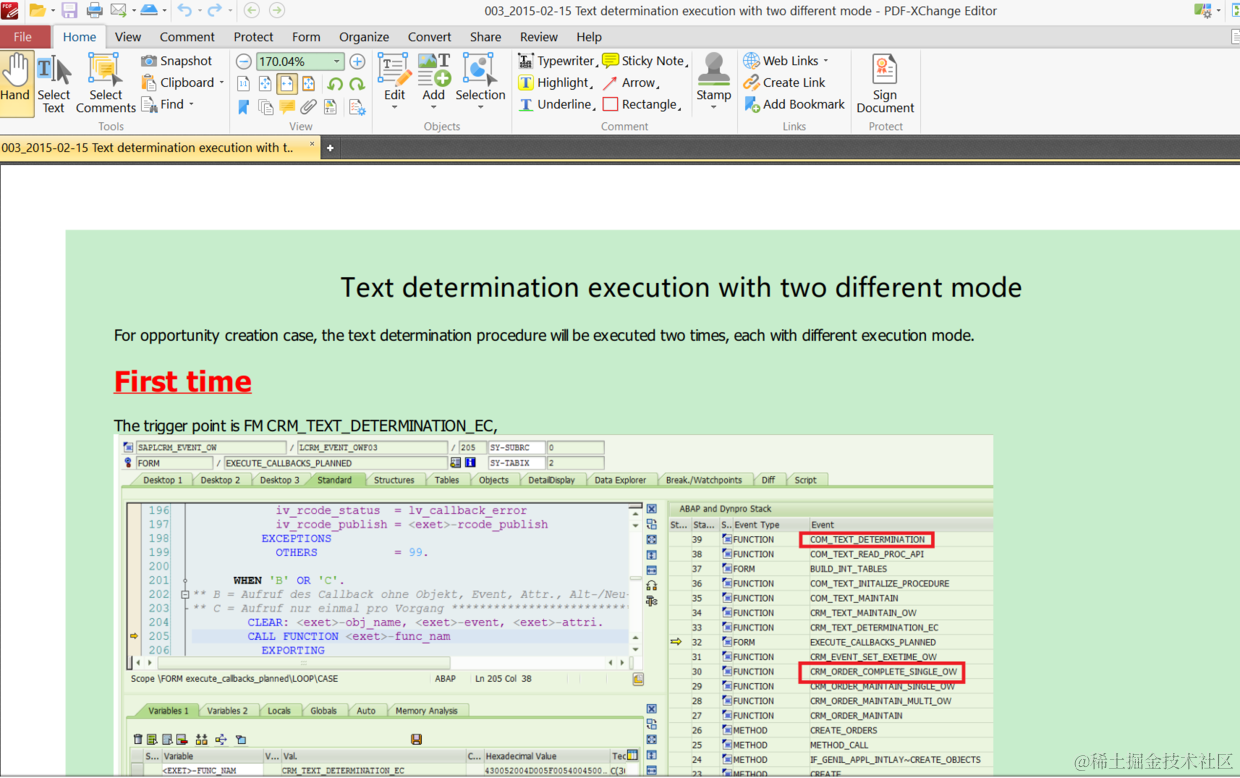The image size is (1240, 778).
Task: Open the zoom level 170.04% combo box
Action: pyautogui.click(x=300, y=62)
